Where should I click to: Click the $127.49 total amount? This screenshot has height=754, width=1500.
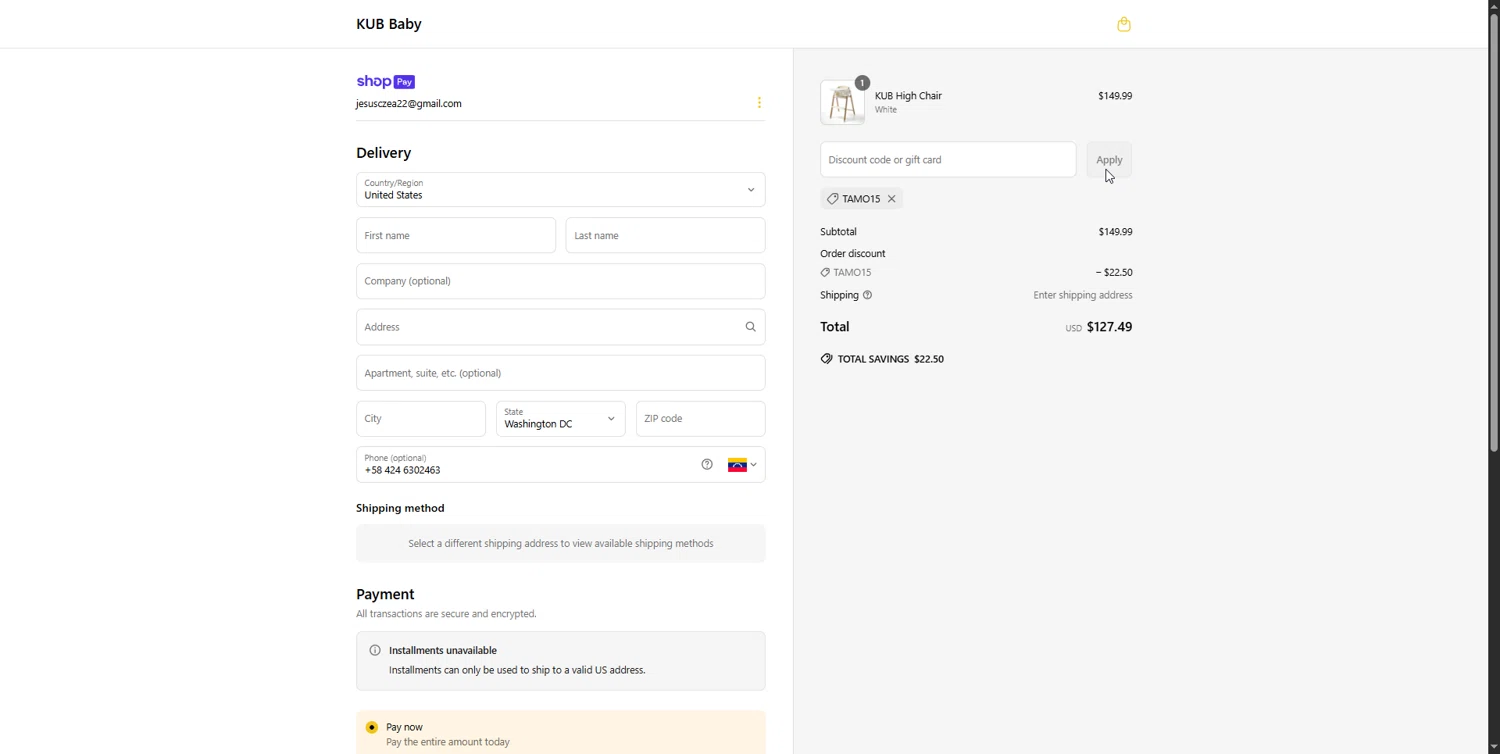(1109, 327)
